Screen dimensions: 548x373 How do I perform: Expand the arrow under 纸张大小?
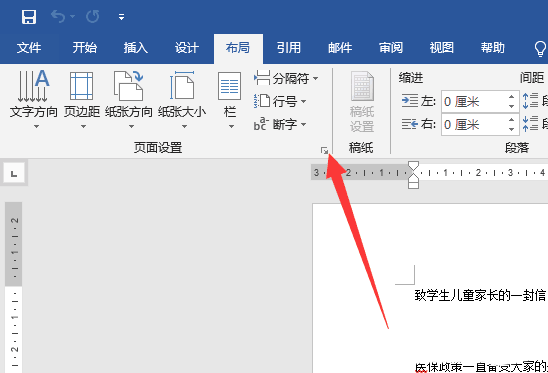(x=184, y=127)
